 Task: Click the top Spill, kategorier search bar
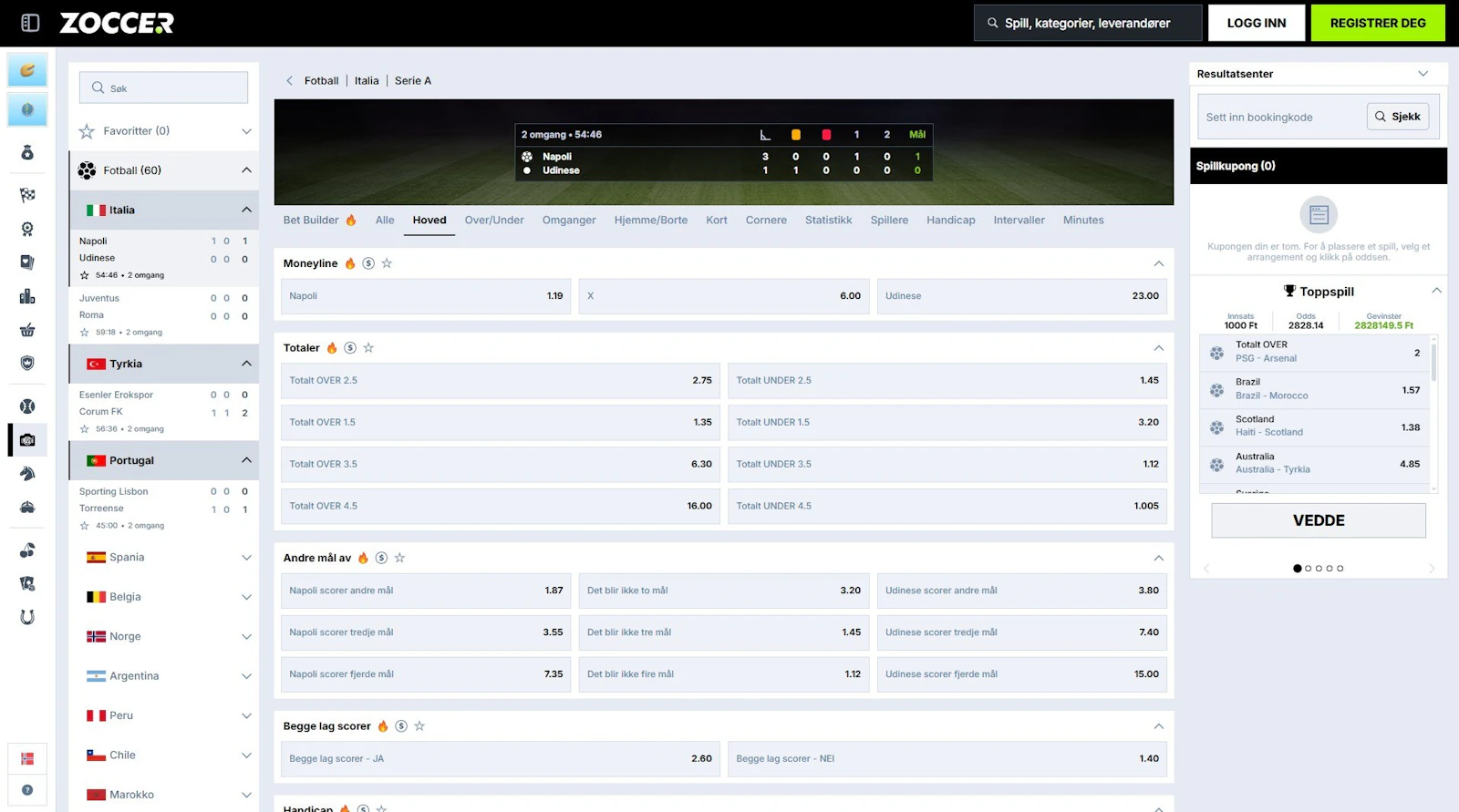point(1088,24)
